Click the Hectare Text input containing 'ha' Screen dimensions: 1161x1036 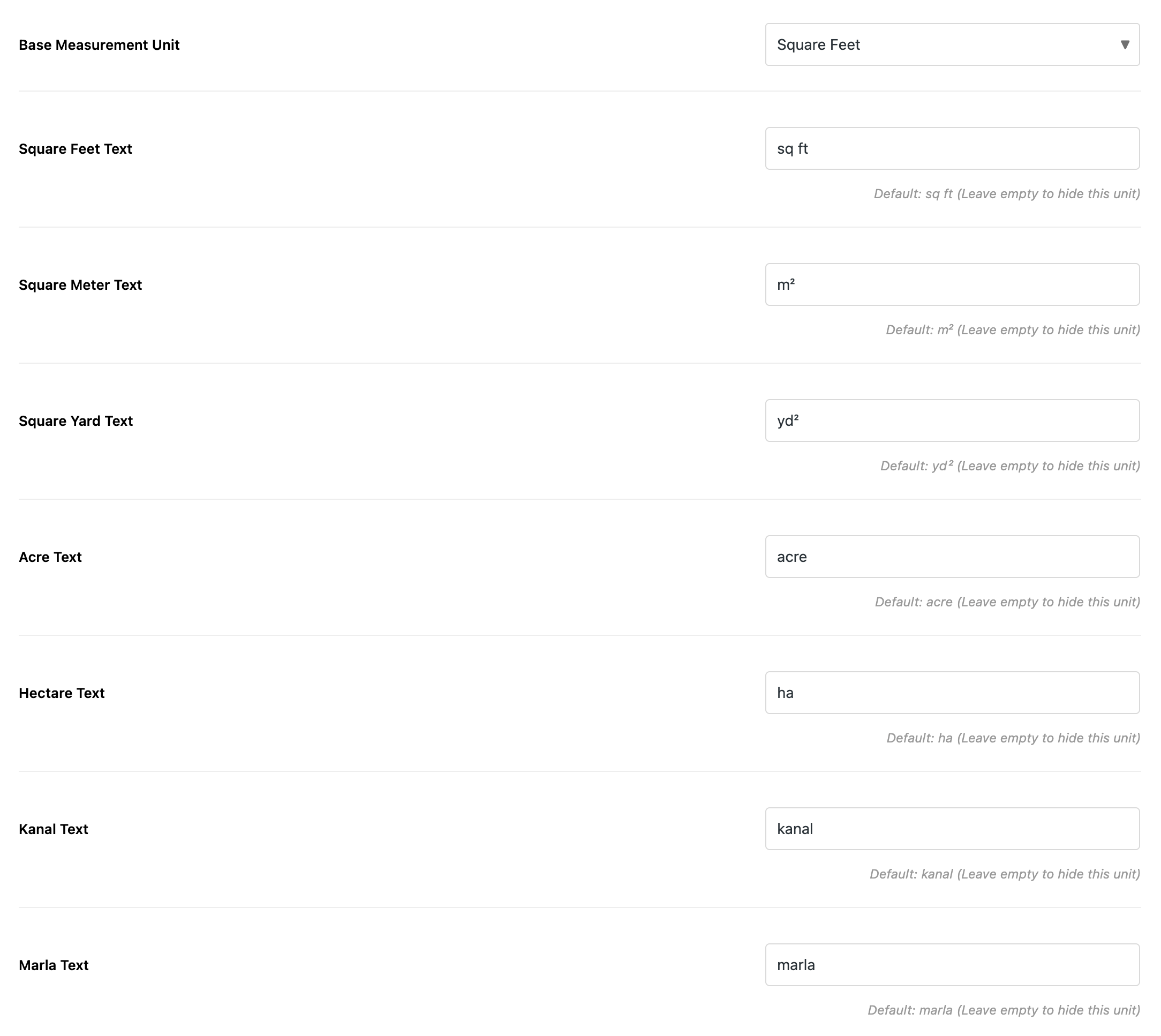[x=952, y=693]
